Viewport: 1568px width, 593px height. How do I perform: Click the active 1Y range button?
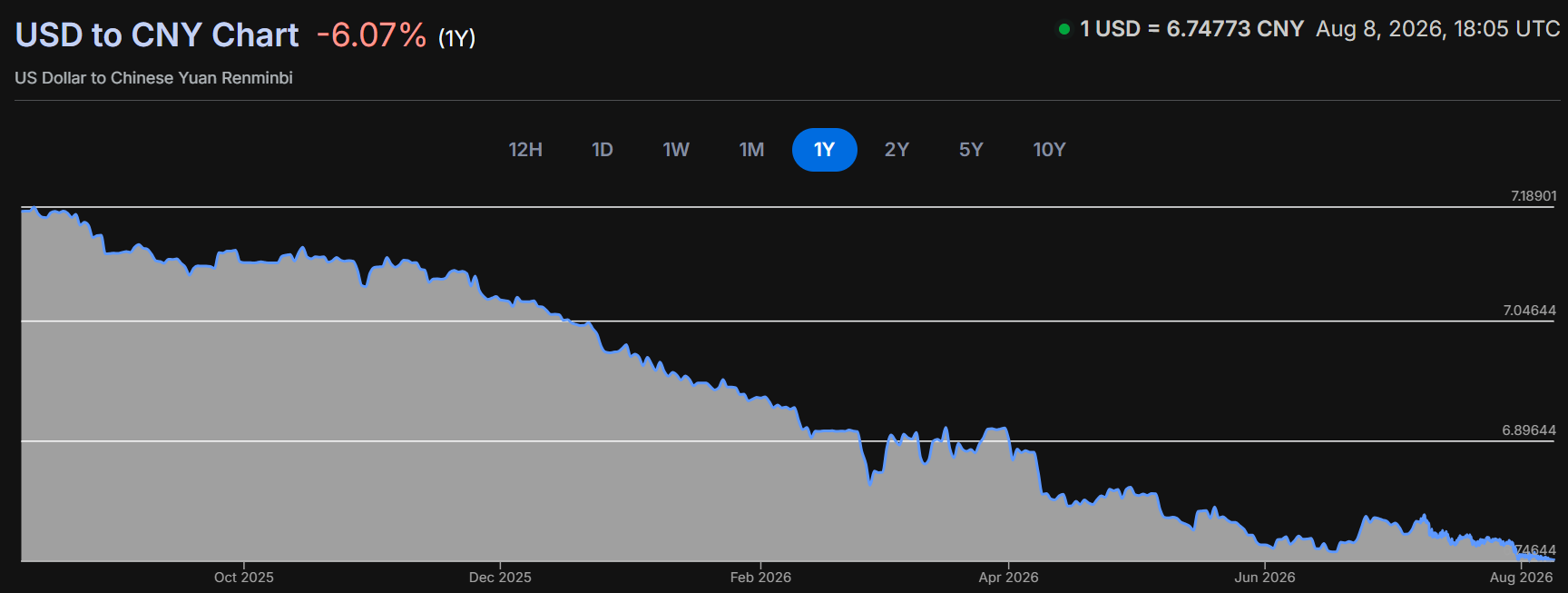824,150
